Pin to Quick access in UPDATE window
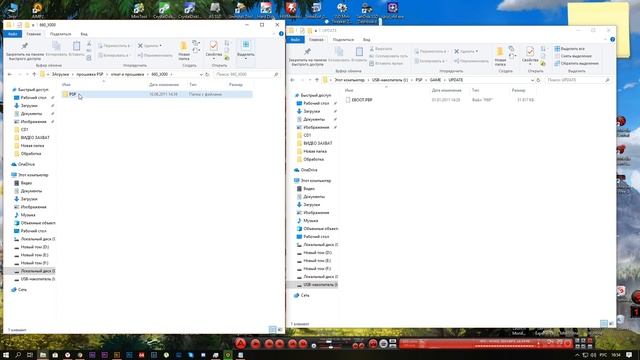Viewport: 640px width, 360px height. pos(307,57)
